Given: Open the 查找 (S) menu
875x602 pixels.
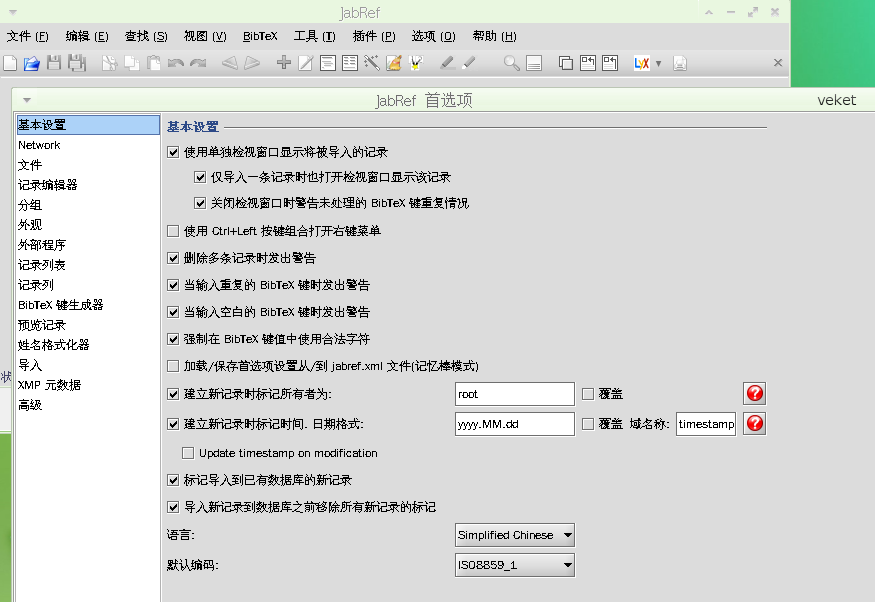Looking at the screenshot, I should (x=146, y=36).
